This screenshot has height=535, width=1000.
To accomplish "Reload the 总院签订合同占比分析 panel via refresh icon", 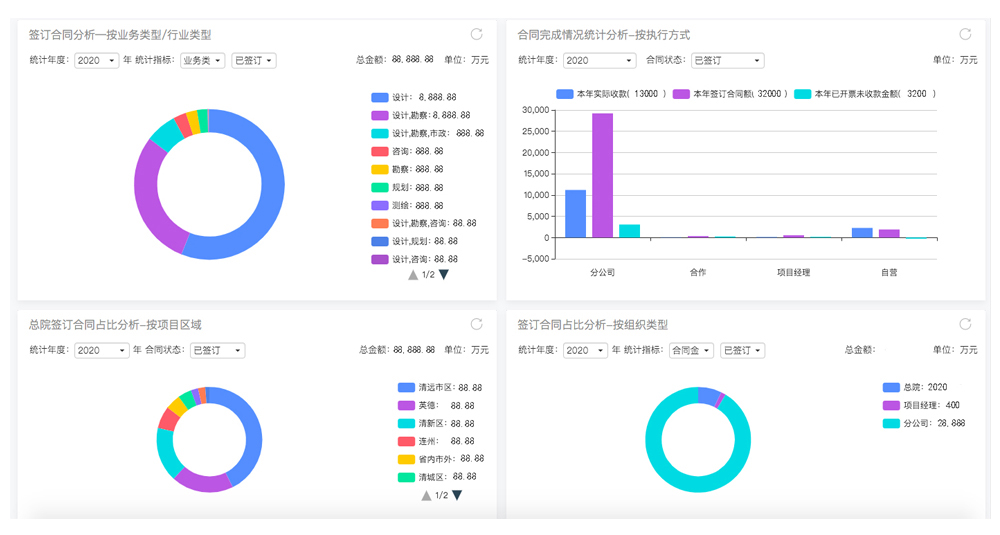I will [477, 324].
